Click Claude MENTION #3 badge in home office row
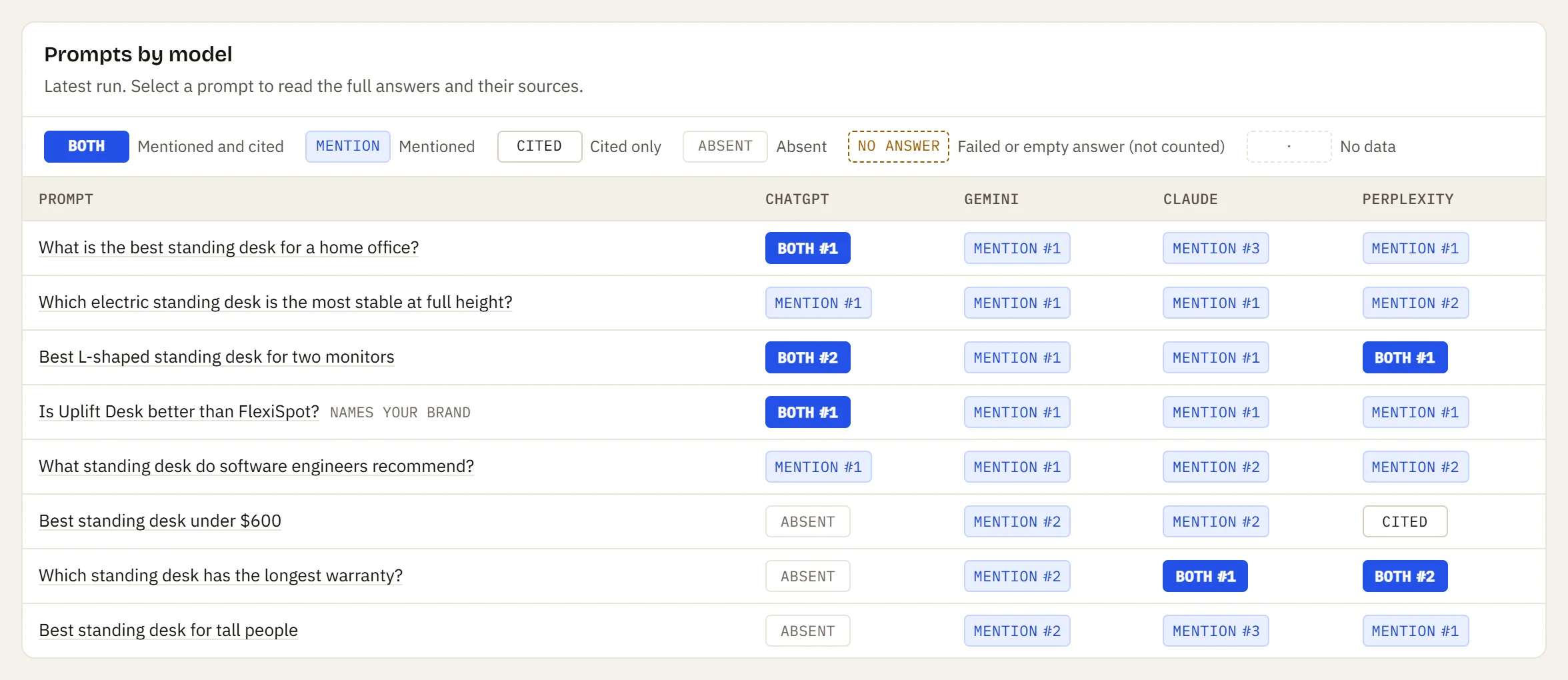 coord(1216,248)
